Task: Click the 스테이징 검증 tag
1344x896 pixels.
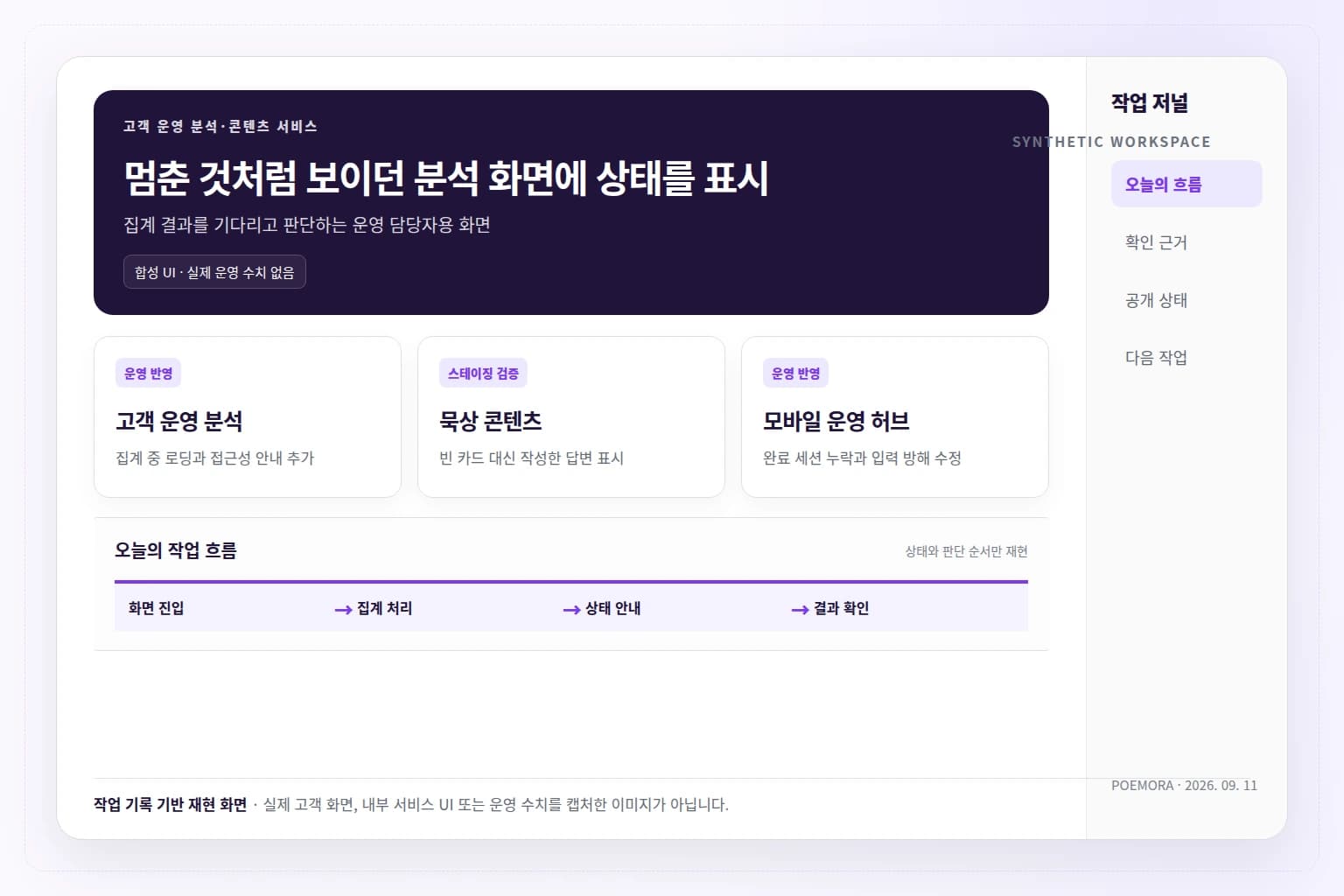Action: point(483,373)
